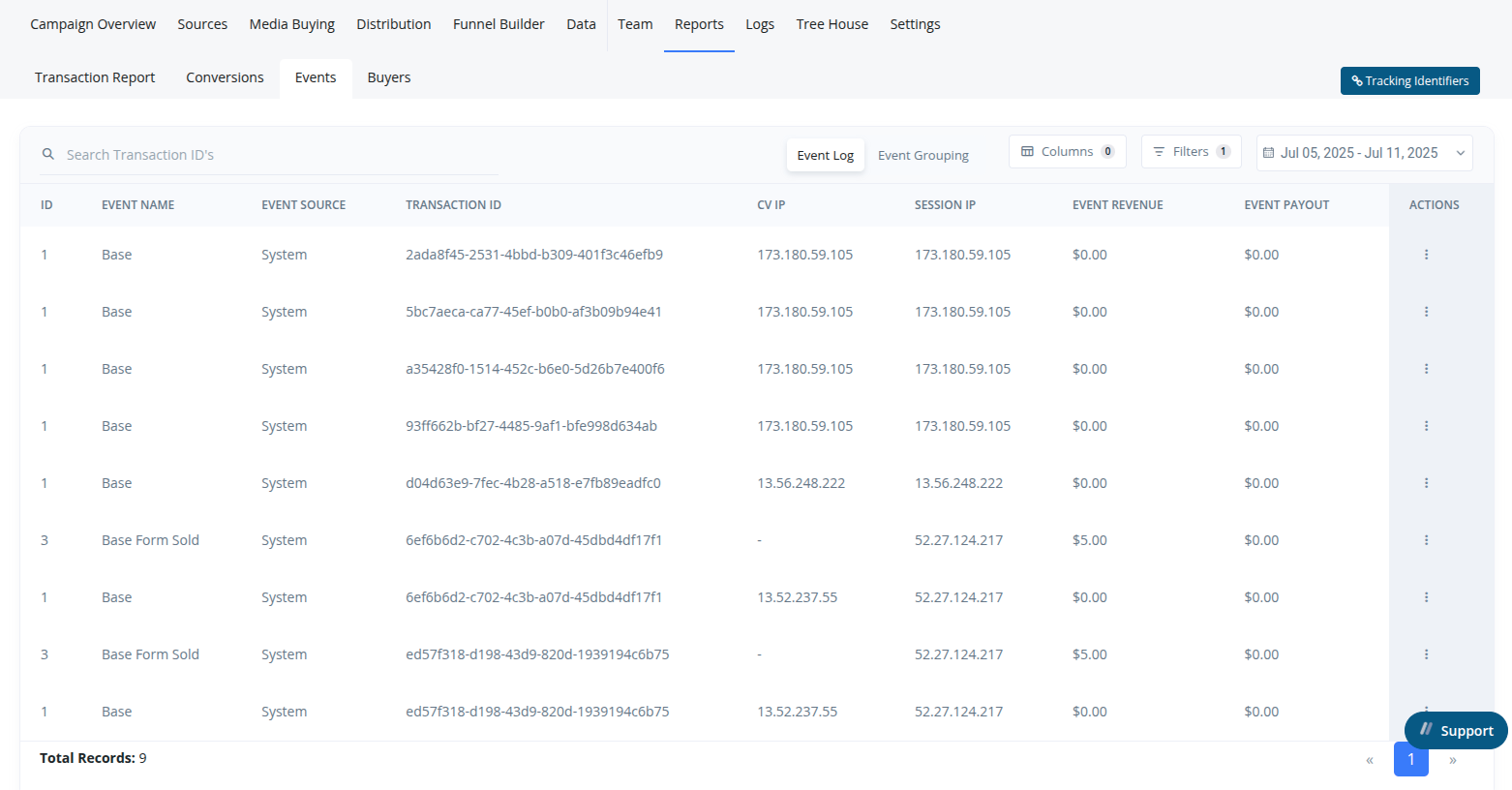Click the Search Transaction ID's field
Image resolution: width=1512 pixels, height=790 pixels.
(x=269, y=155)
